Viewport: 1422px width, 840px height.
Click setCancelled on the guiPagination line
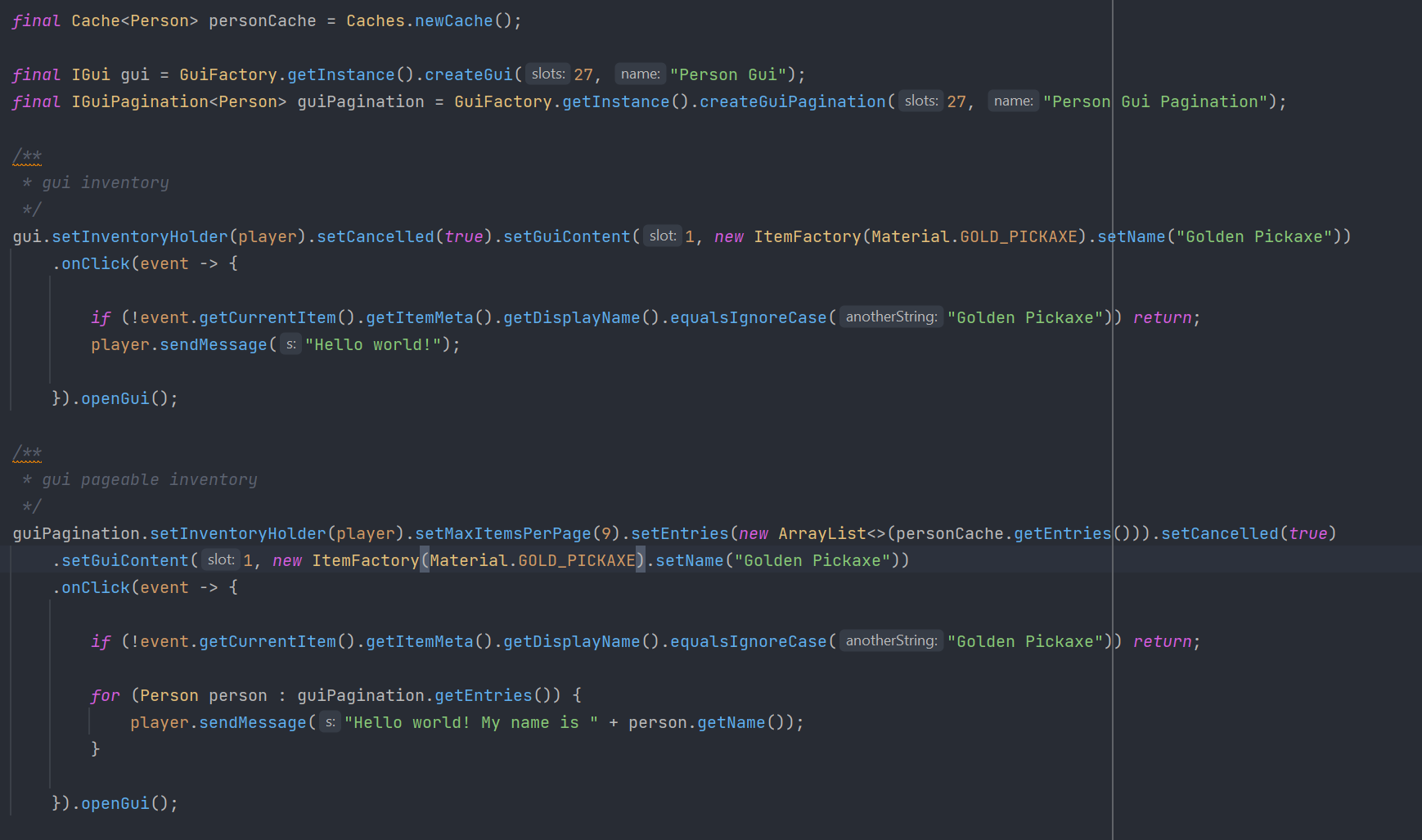[x=1220, y=533]
